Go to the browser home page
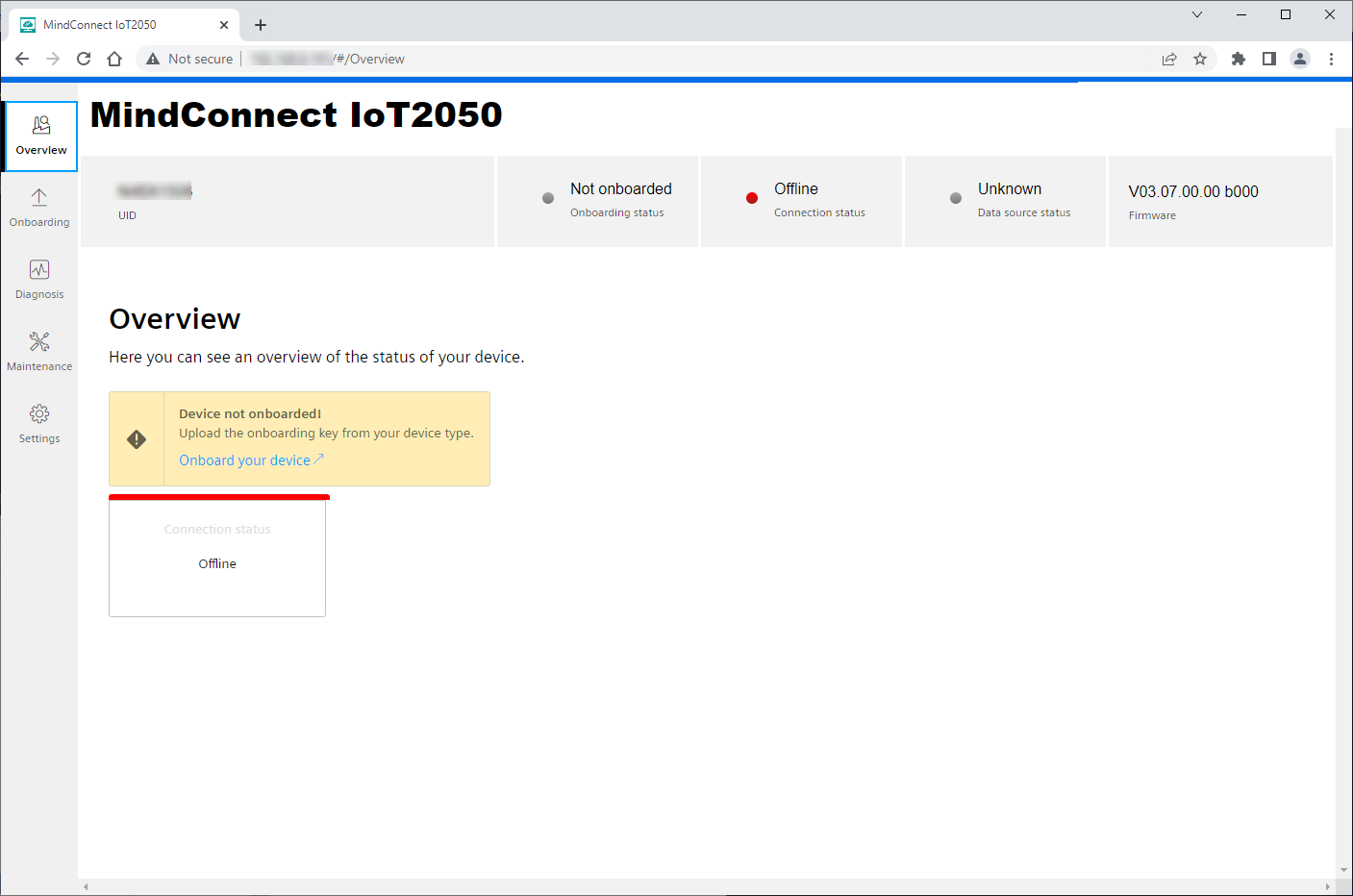Image resolution: width=1353 pixels, height=896 pixels. 114,59
